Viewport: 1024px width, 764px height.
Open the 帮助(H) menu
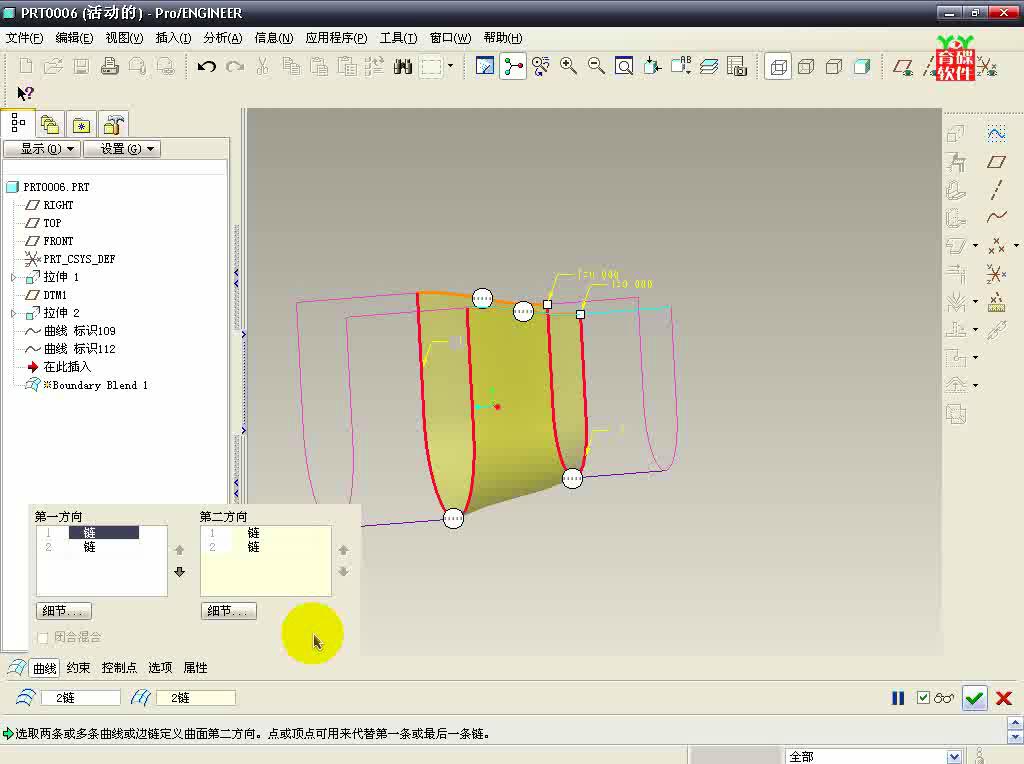(x=503, y=38)
